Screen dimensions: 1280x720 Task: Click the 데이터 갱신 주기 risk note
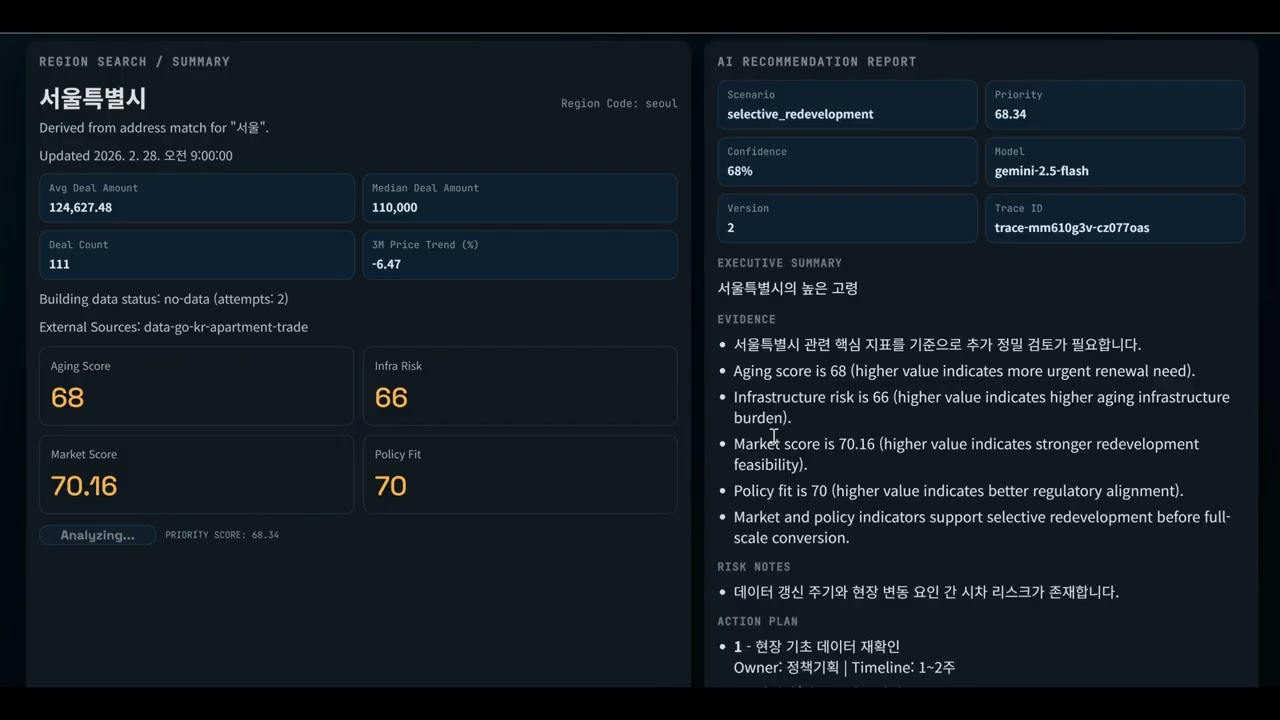926,592
